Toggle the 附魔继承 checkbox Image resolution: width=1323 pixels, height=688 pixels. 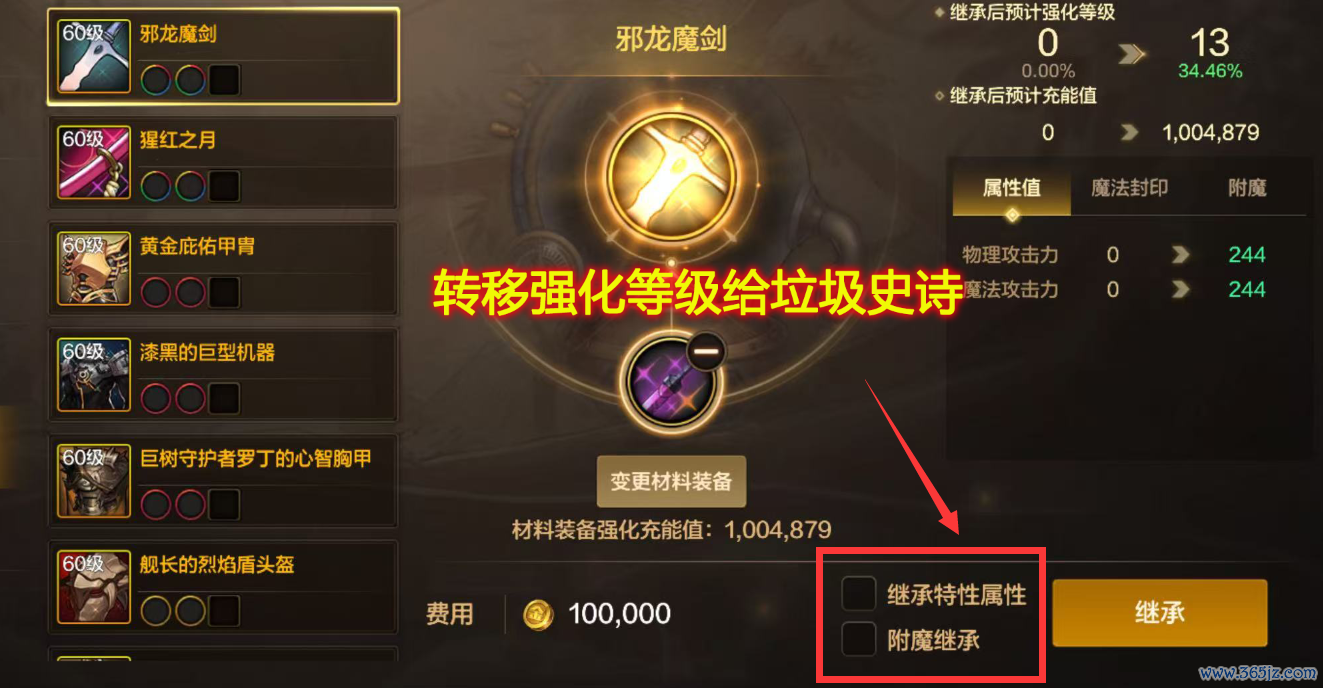pos(859,638)
